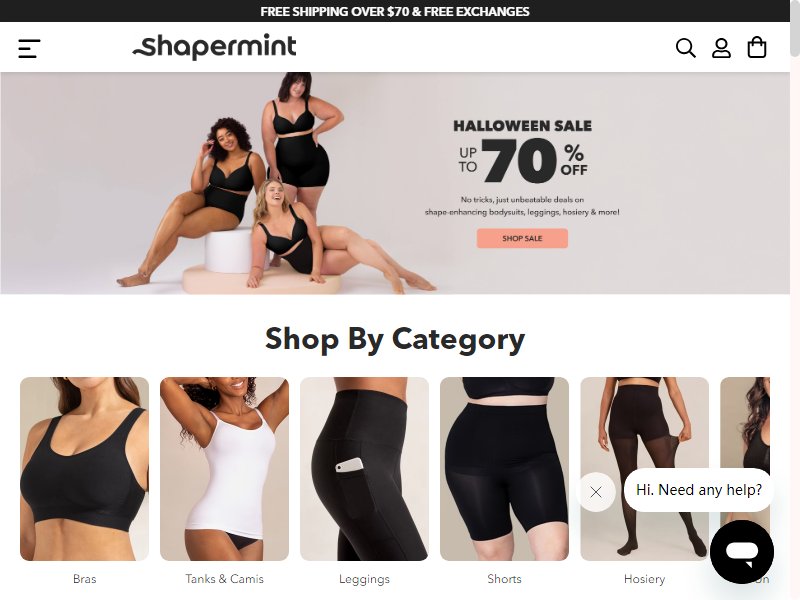Open the "Hi. Need any help?" message
Viewport: 800px width, 600px height.
click(698, 490)
